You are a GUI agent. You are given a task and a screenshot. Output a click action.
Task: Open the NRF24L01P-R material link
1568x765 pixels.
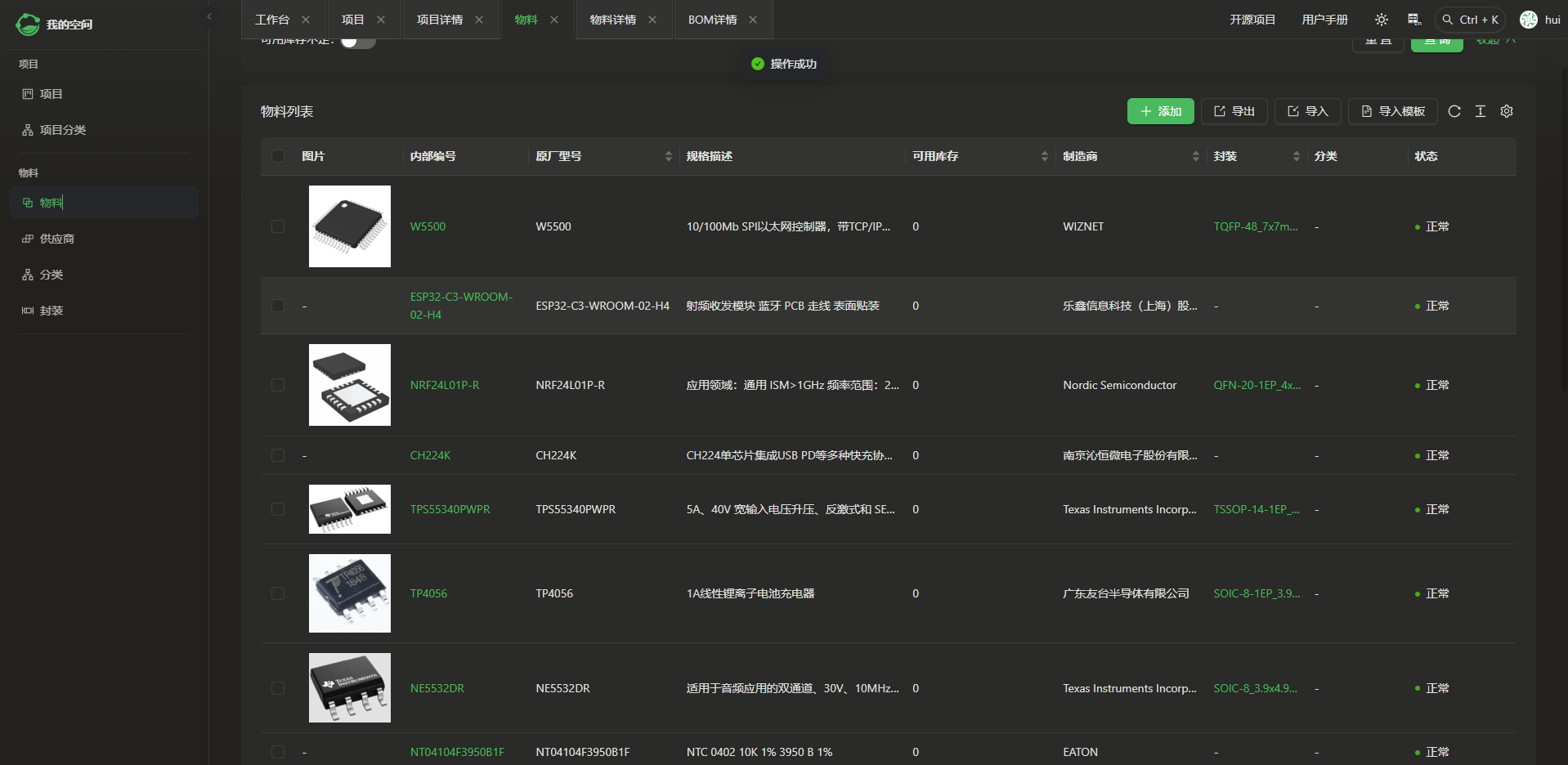445,385
